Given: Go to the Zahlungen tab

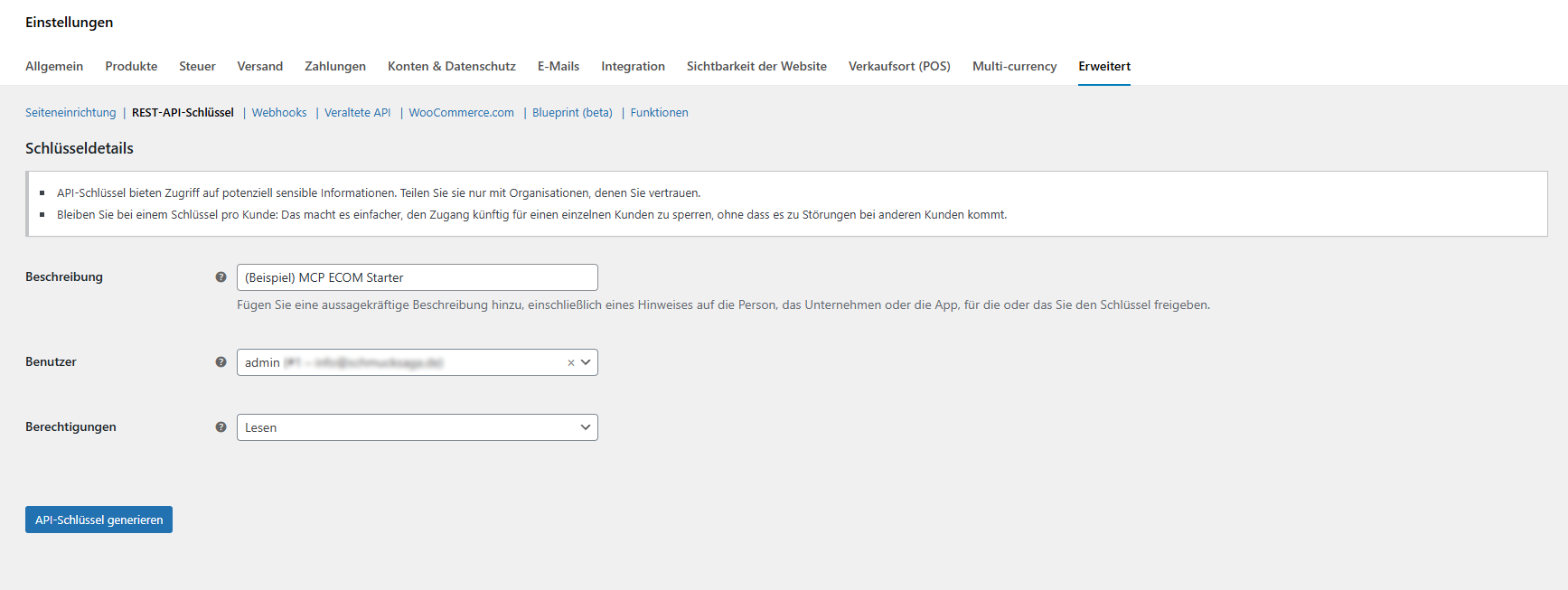Looking at the screenshot, I should coord(335,66).
